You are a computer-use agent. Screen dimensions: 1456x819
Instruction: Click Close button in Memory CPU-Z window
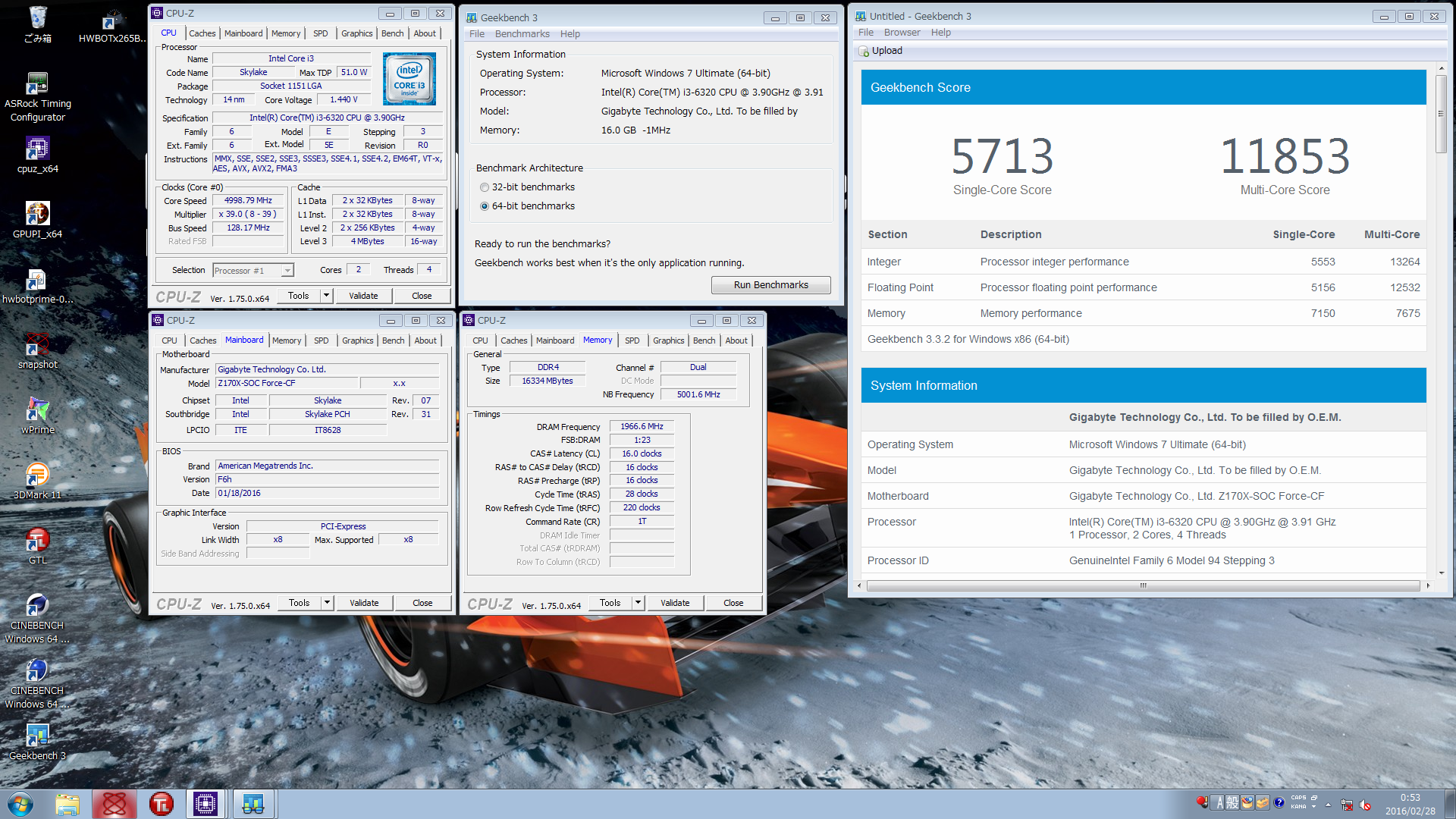733,603
